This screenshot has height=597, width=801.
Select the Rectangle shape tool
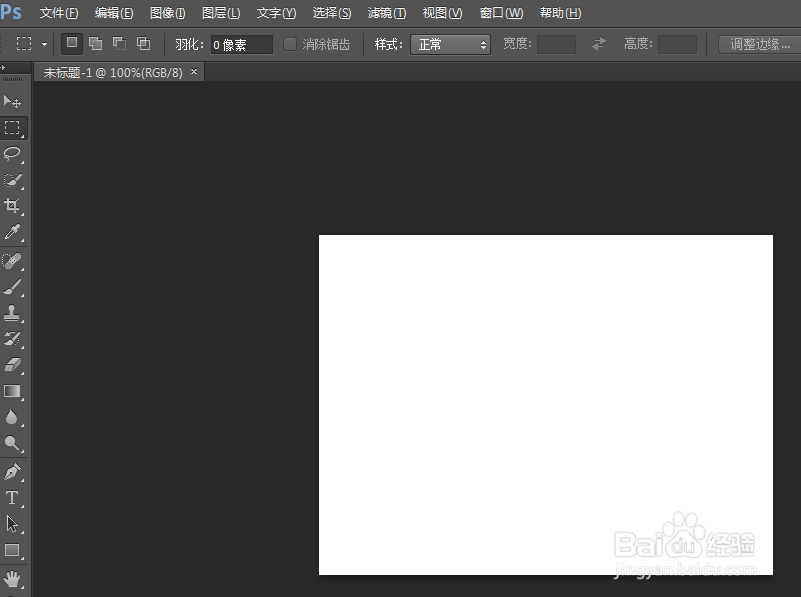(12, 550)
